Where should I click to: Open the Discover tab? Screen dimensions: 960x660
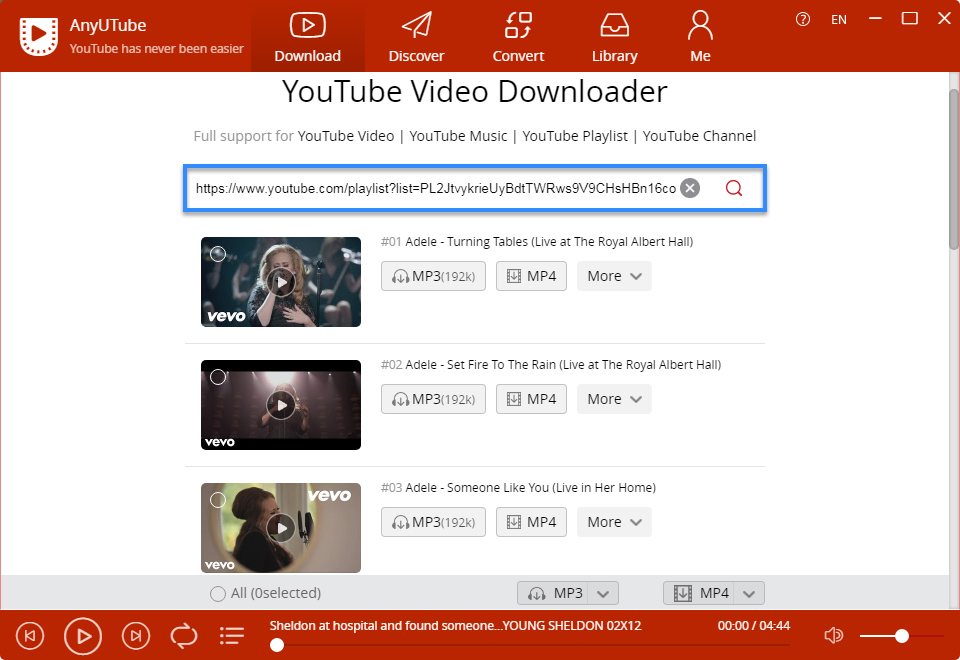416,37
